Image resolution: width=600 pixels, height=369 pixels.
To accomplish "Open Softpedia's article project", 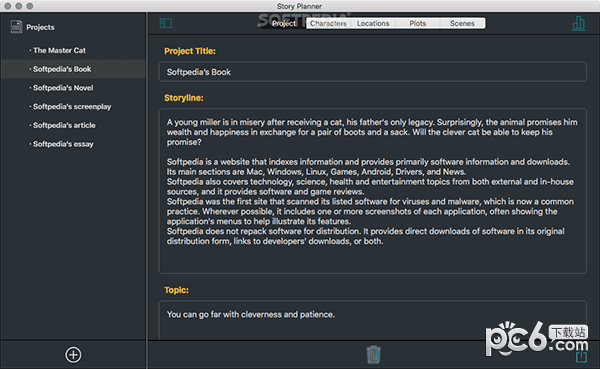I will 73,125.
